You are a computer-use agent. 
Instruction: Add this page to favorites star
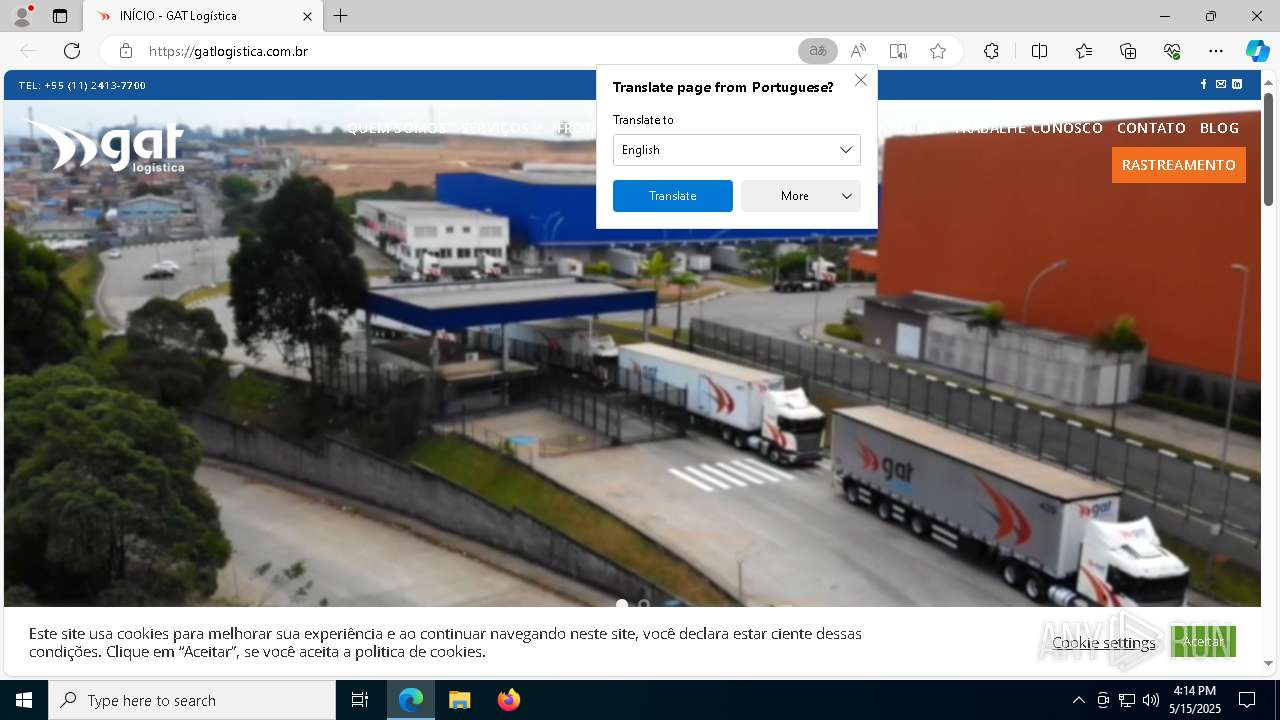[x=938, y=51]
